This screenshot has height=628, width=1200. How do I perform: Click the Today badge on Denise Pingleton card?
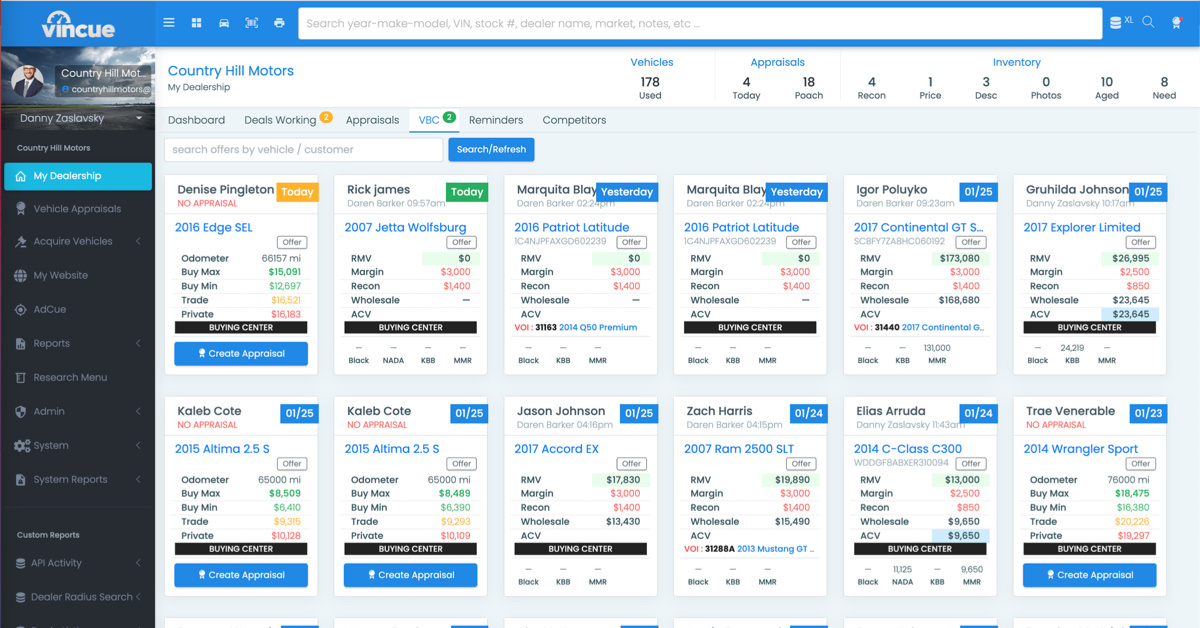[x=297, y=192]
